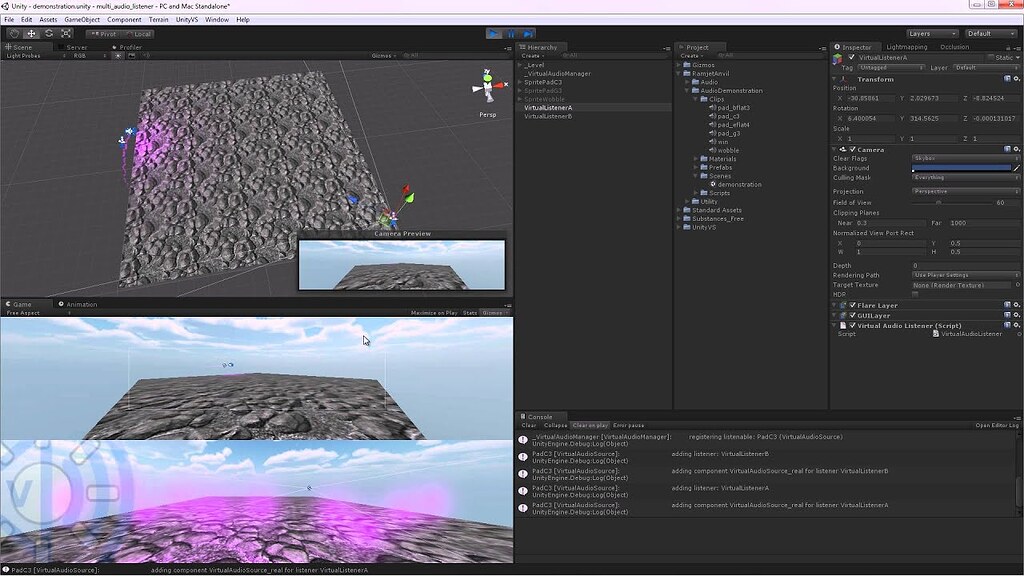Click Create in the Hierarchy panel

coord(531,55)
